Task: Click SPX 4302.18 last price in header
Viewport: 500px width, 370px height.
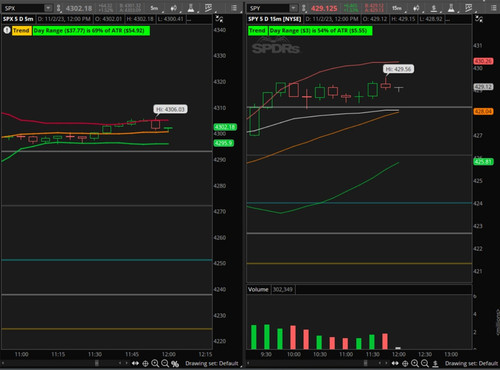Action: click(x=79, y=8)
